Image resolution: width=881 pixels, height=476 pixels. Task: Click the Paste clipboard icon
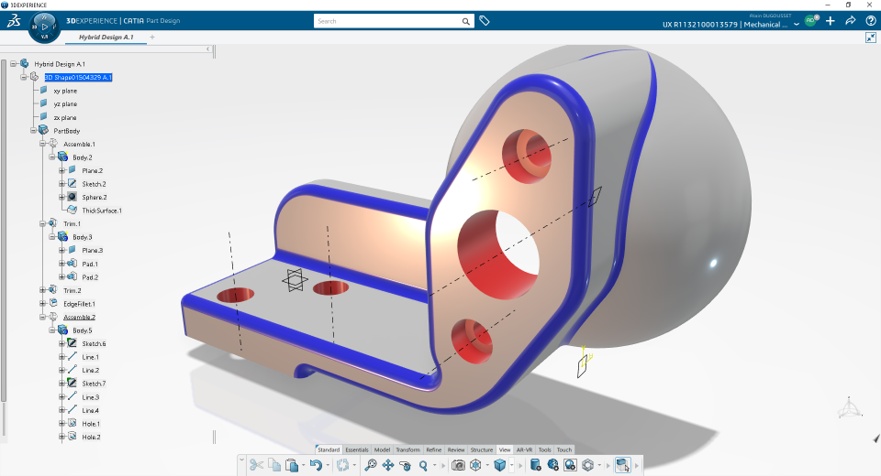point(292,465)
